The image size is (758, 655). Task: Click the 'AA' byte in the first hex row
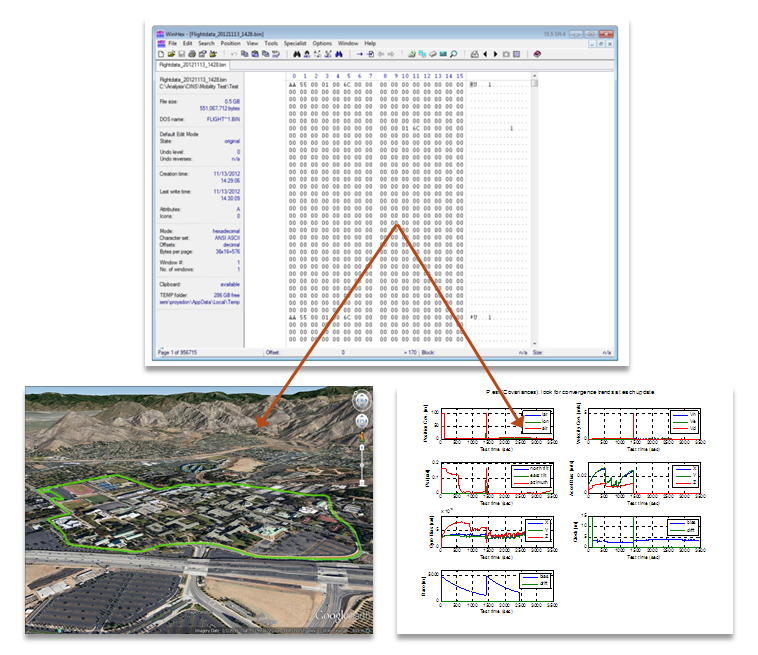[292, 85]
